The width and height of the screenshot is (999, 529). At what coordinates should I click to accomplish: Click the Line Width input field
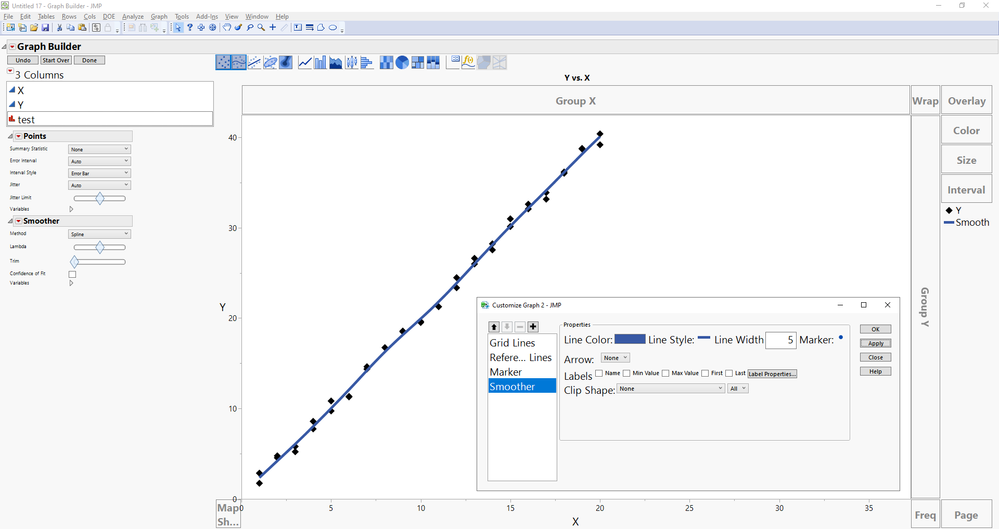pos(780,340)
